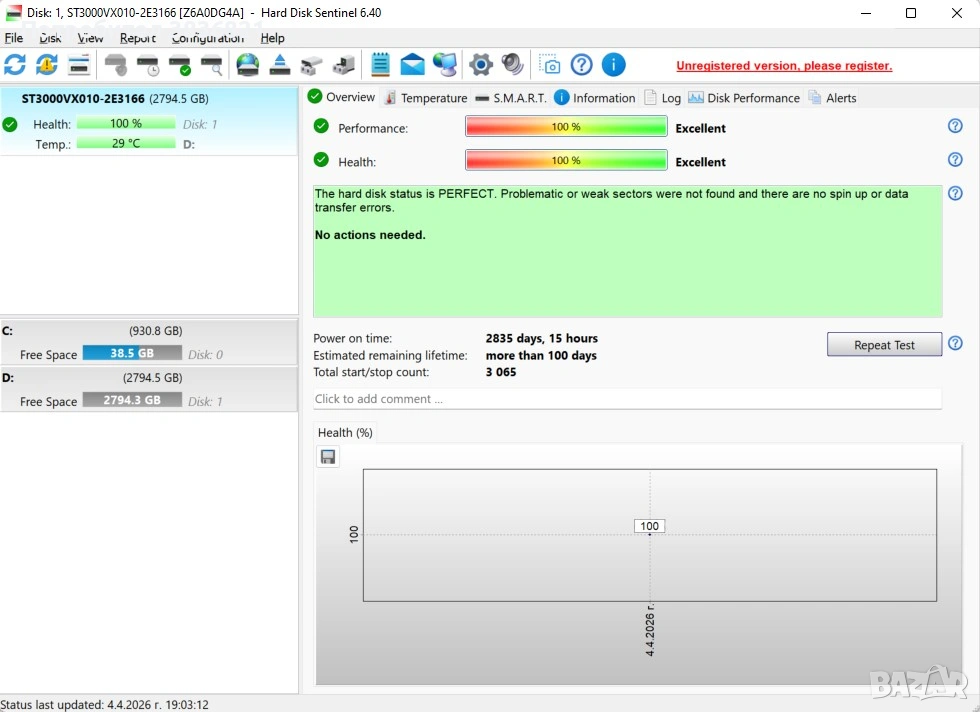Image resolution: width=980 pixels, height=712 pixels.
Task: Click the help question mark in toolbar
Action: click(581, 65)
